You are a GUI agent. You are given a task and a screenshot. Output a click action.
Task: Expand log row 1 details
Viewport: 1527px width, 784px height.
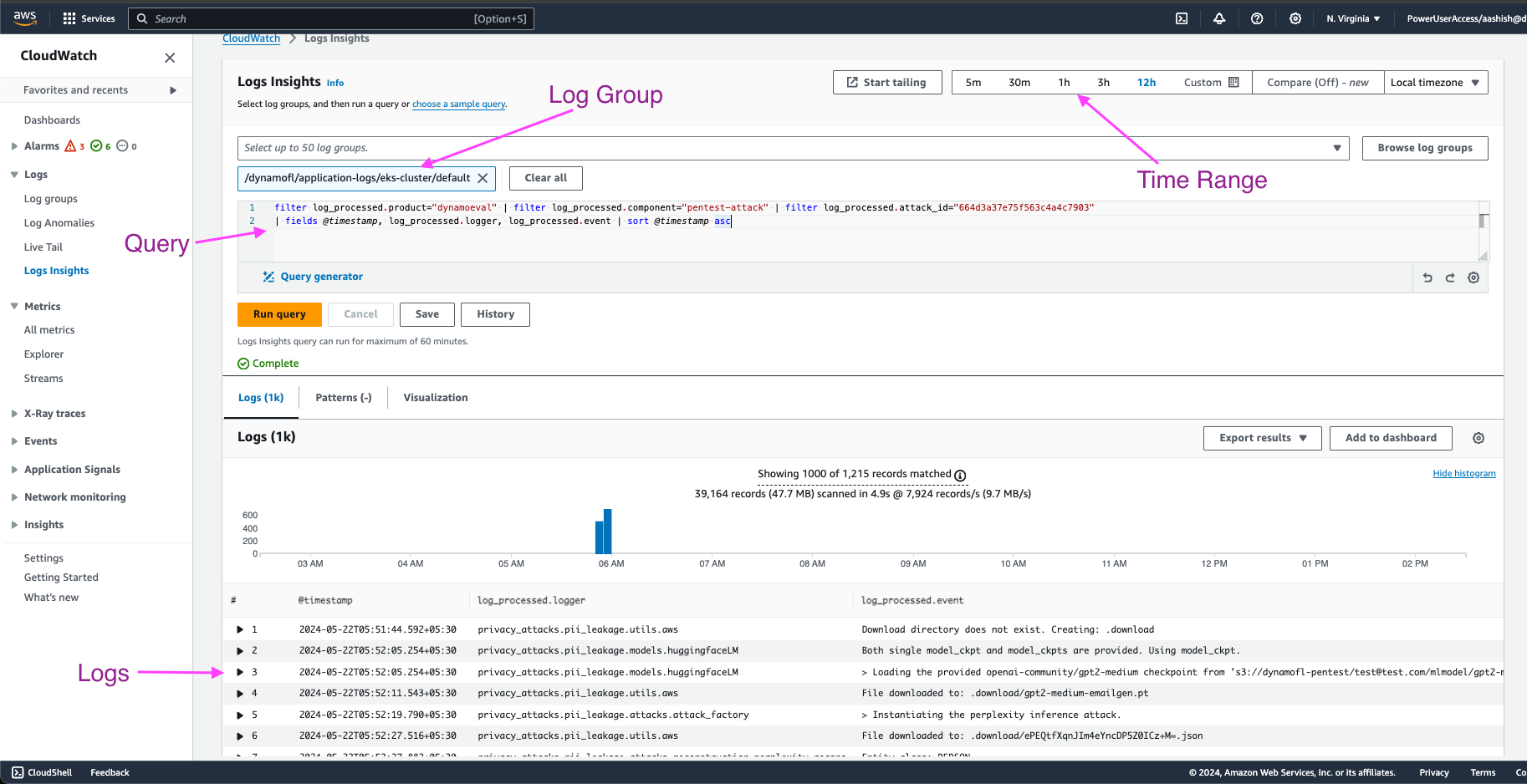tap(240, 629)
